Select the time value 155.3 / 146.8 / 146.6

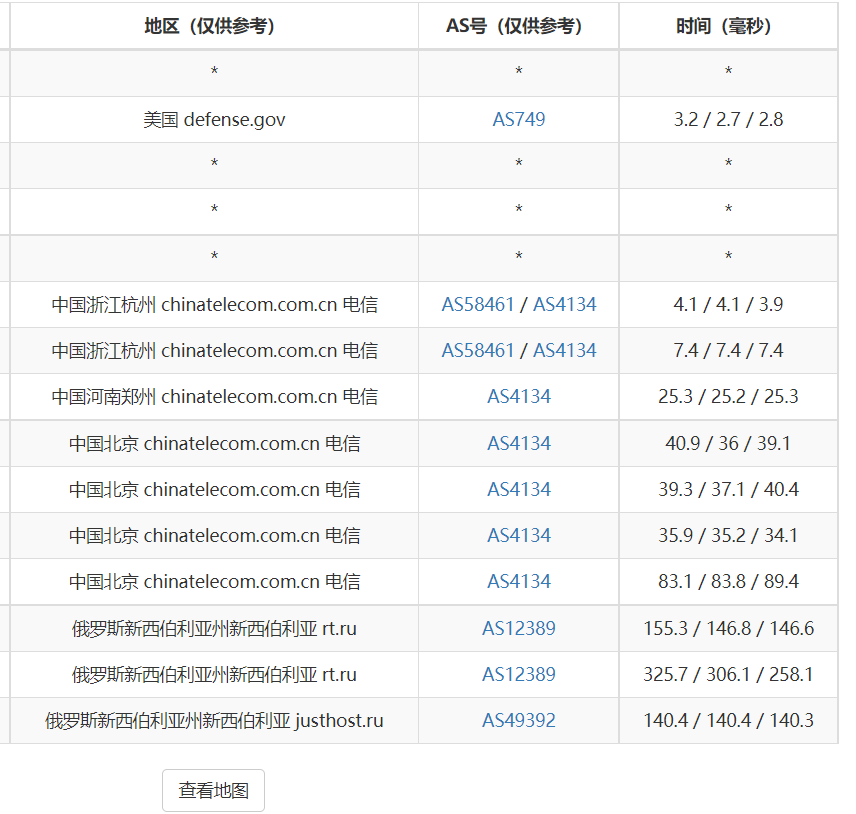[728, 628]
